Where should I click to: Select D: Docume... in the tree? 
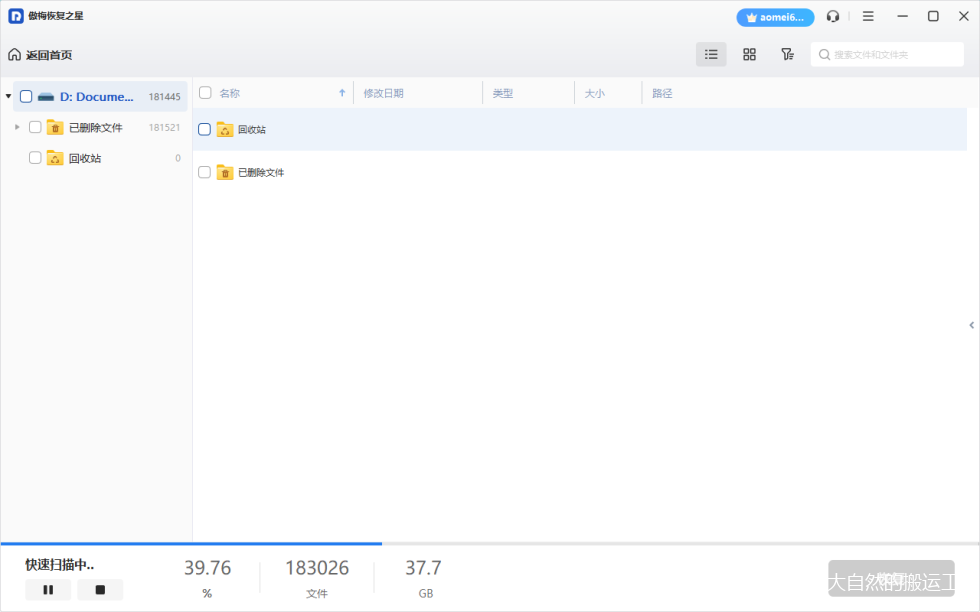point(96,97)
